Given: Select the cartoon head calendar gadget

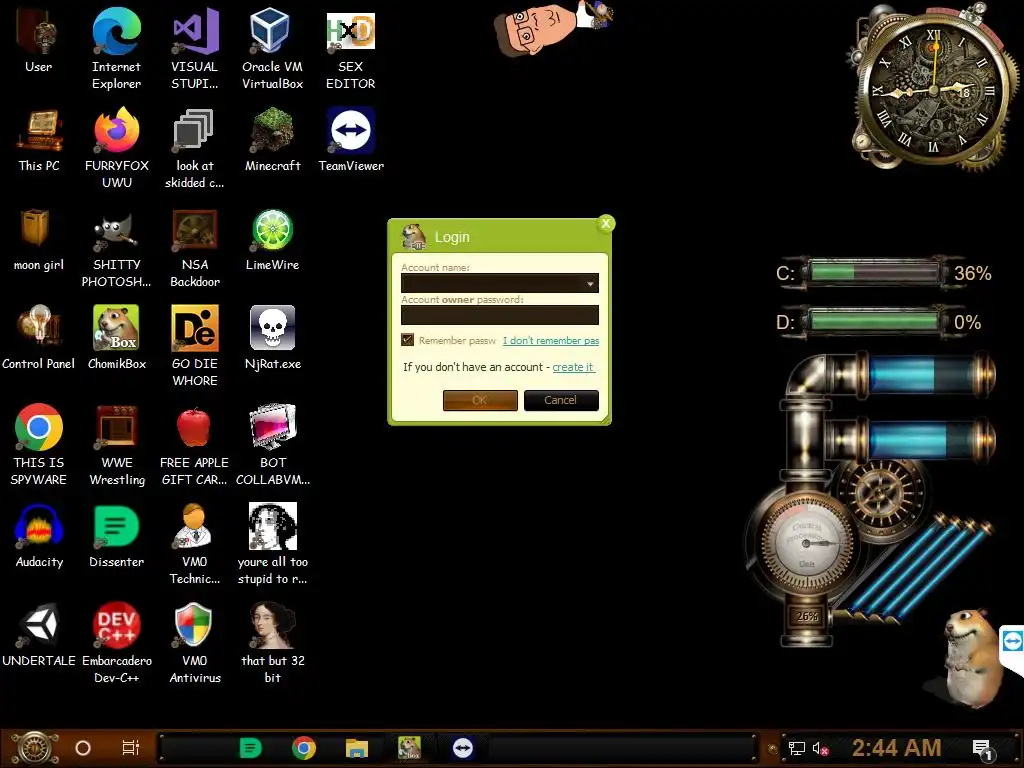Looking at the screenshot, I should pos(553,27).
